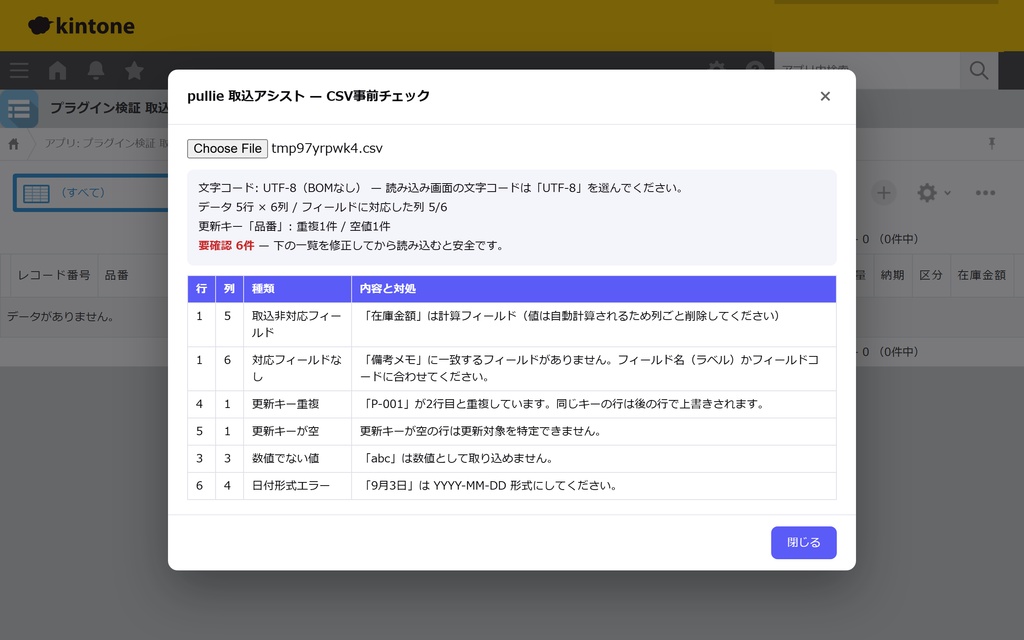Click the 内容と対処 column header
Screen dimensions: 1024x640
pyautogui.click(x=594, y=289)
